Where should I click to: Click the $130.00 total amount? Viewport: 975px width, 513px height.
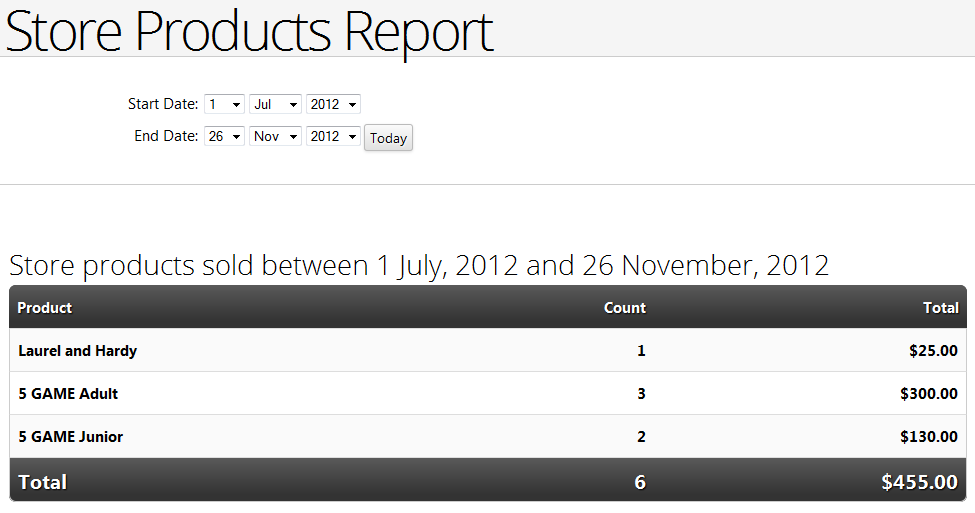pos(929,437)
